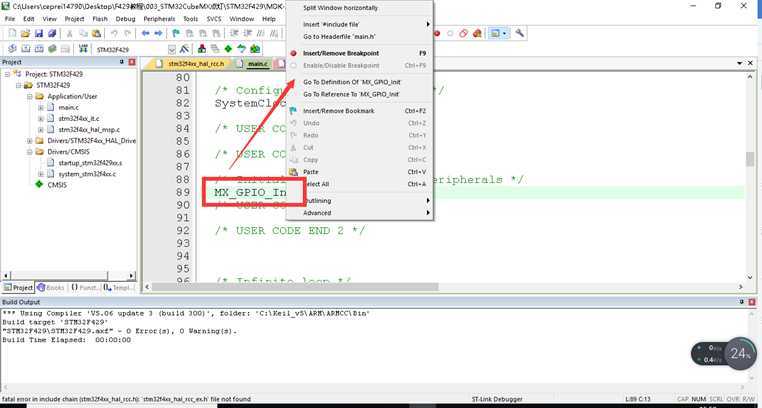This screenshot has height=408, width=762.
Task: Open the Advanced submenu in context menu
Action: (360, 213)
